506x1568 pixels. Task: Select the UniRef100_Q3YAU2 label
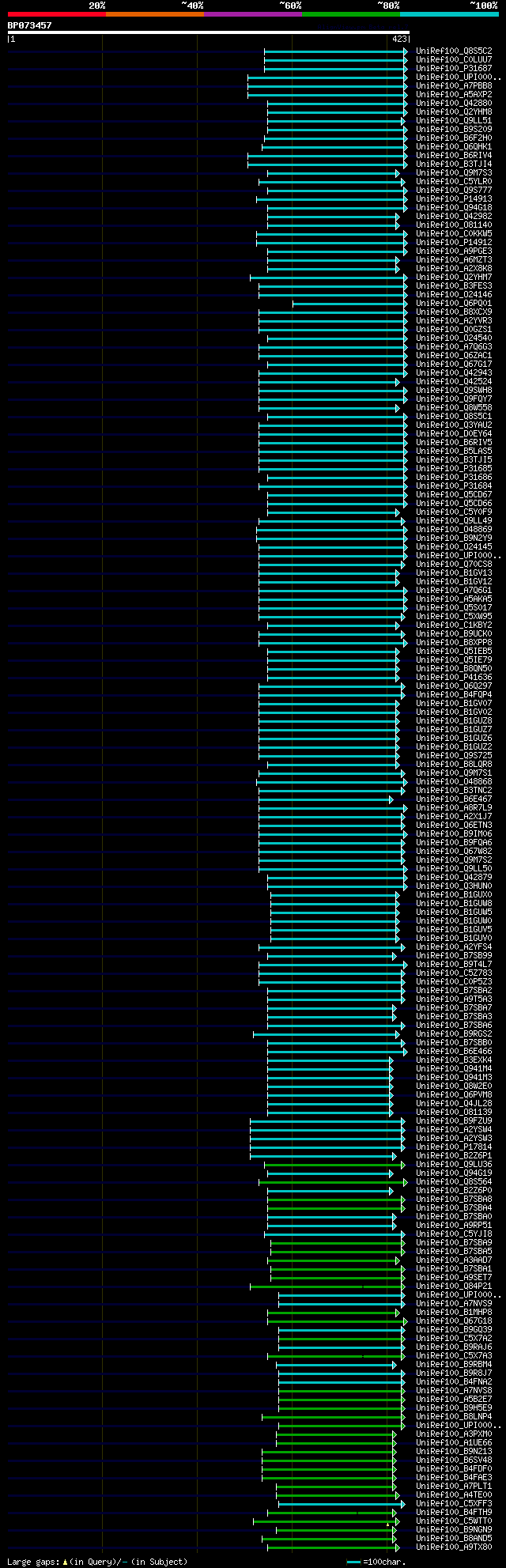coord(454,425)
